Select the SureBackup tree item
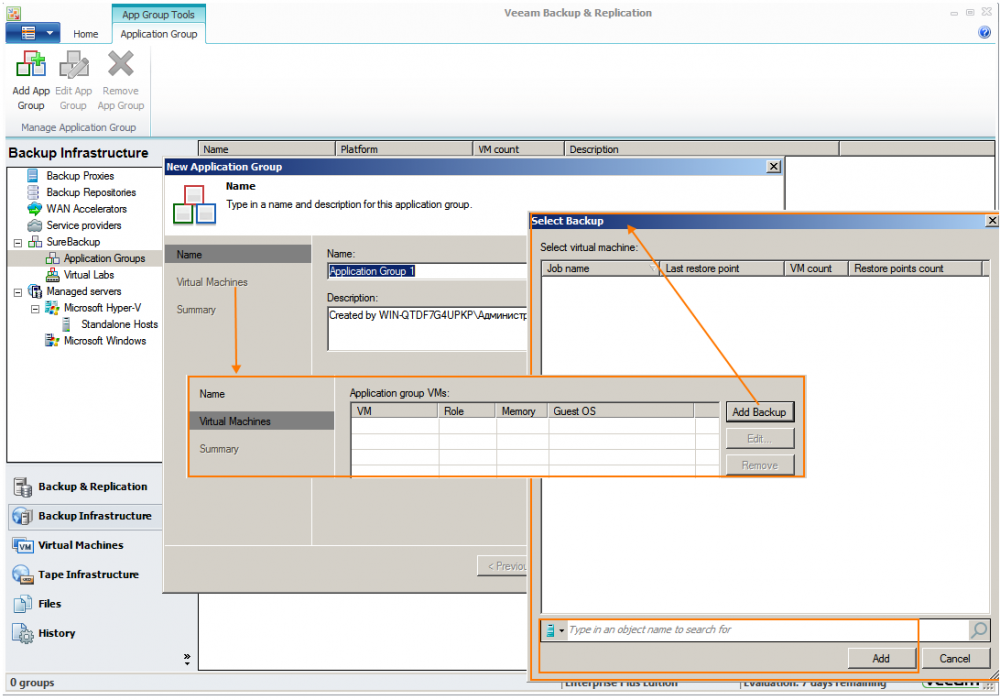Viewport: 1000px width, 700px height. [x=73, y=242]
